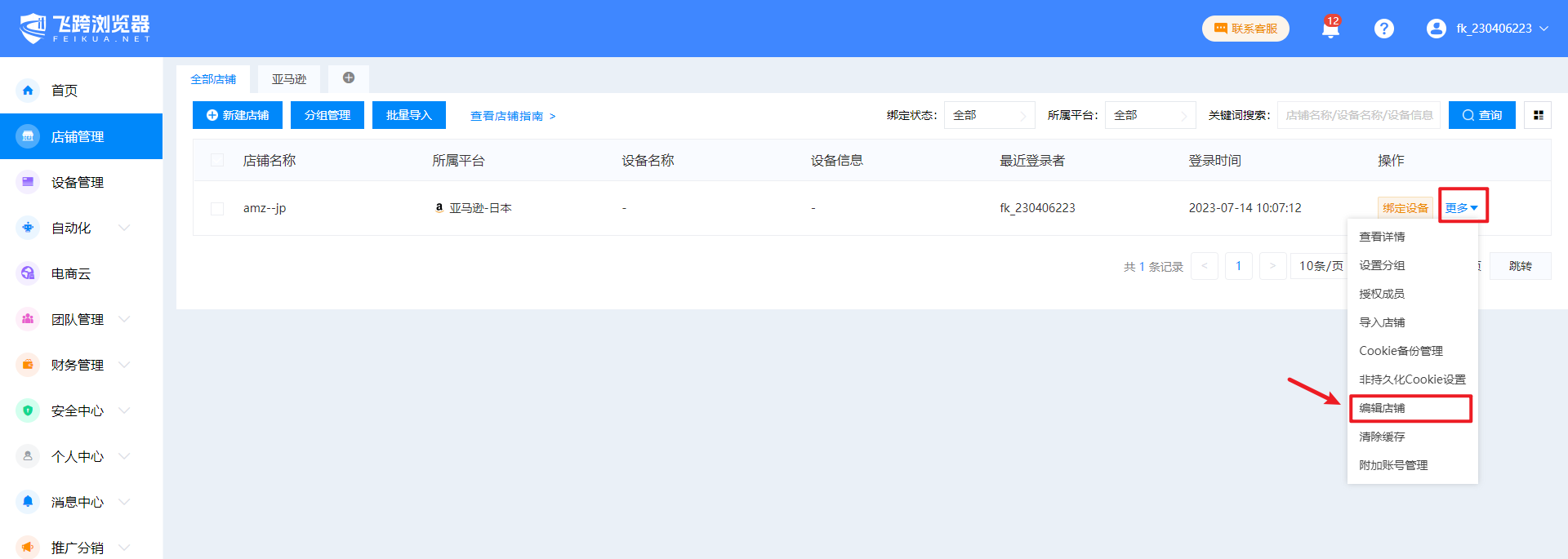Select 清除缓存 in the dropdown menu
This screenshot has height=559, width=1568.
[1382, 437]
